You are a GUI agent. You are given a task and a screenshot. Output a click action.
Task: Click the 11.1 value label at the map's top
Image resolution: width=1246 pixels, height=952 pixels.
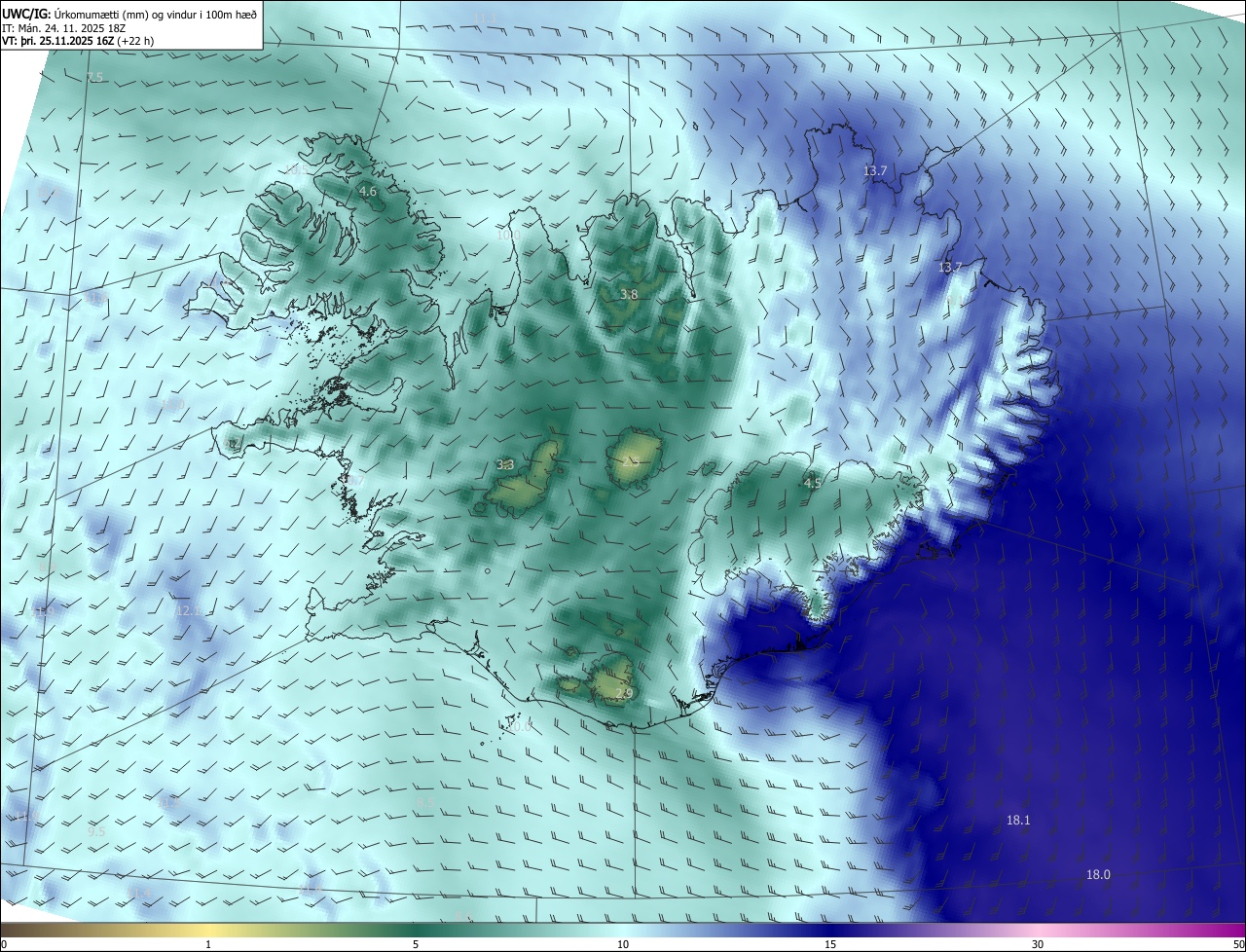[x=486, y=18]
